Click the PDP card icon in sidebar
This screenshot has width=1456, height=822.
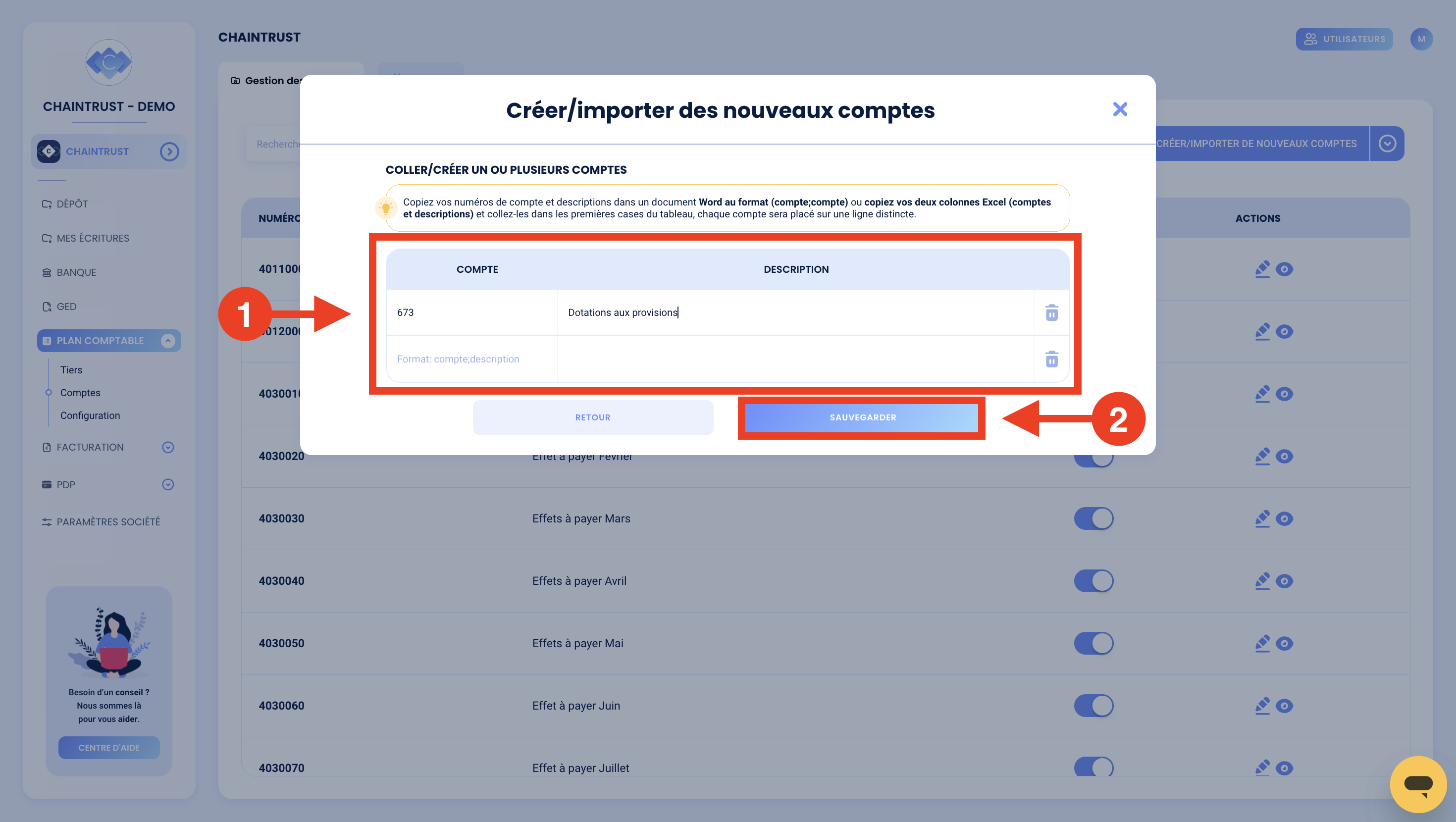point(47,484)
